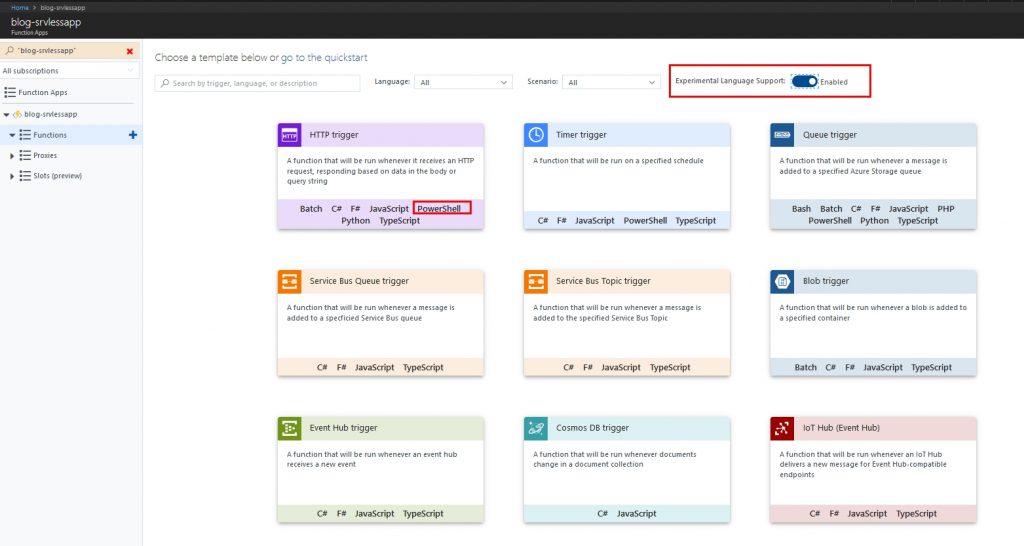This screenshot has height=546, width=1024.
Task: Choose C# on the Event Hub trigger card
Action: coord(322,514)
